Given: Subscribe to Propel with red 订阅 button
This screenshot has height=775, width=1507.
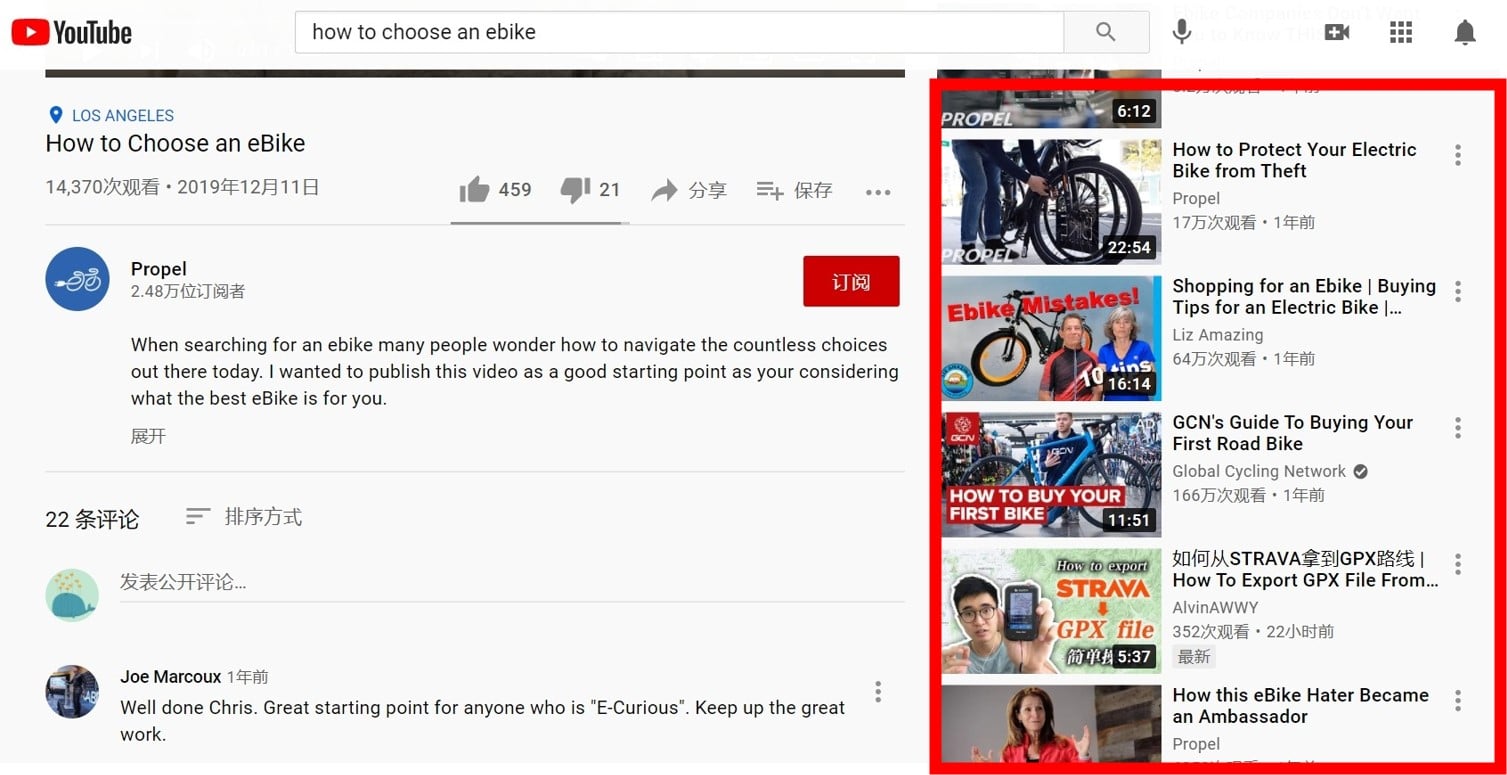Looking at the screenshot, I should [850, 282].
